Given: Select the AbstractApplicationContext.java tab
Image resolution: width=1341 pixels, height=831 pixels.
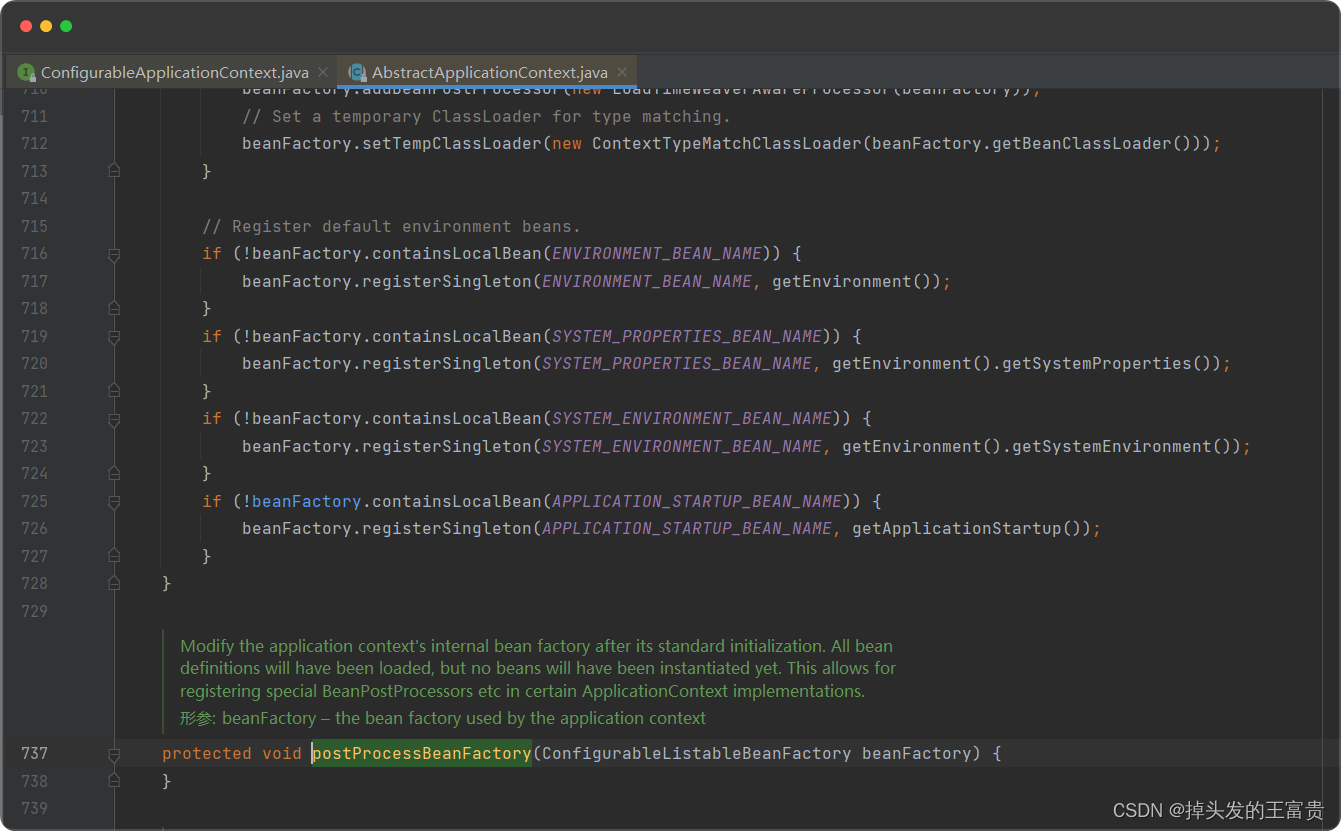Looking at the screenshot, I should 488,73.
